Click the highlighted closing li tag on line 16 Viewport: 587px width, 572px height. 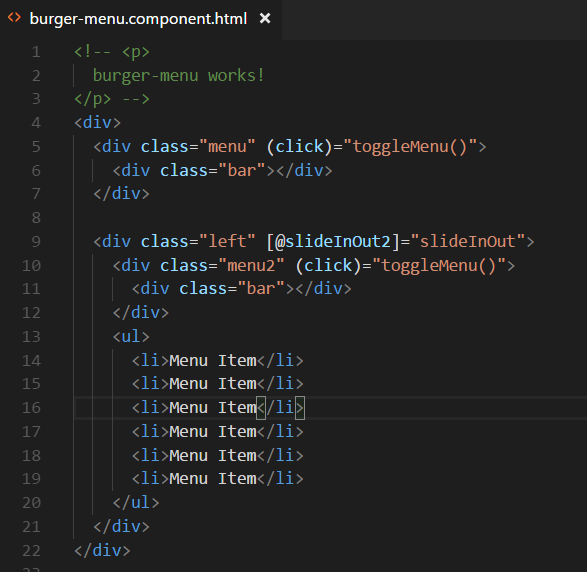pos(280,408)
